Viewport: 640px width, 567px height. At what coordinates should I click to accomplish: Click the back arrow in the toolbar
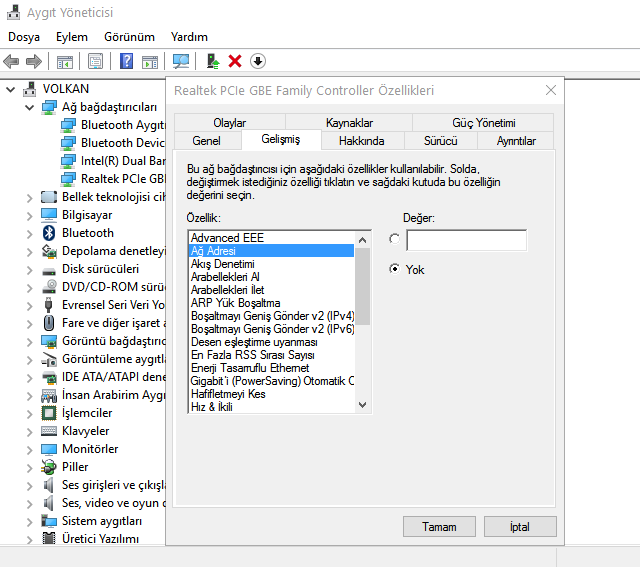12,61
